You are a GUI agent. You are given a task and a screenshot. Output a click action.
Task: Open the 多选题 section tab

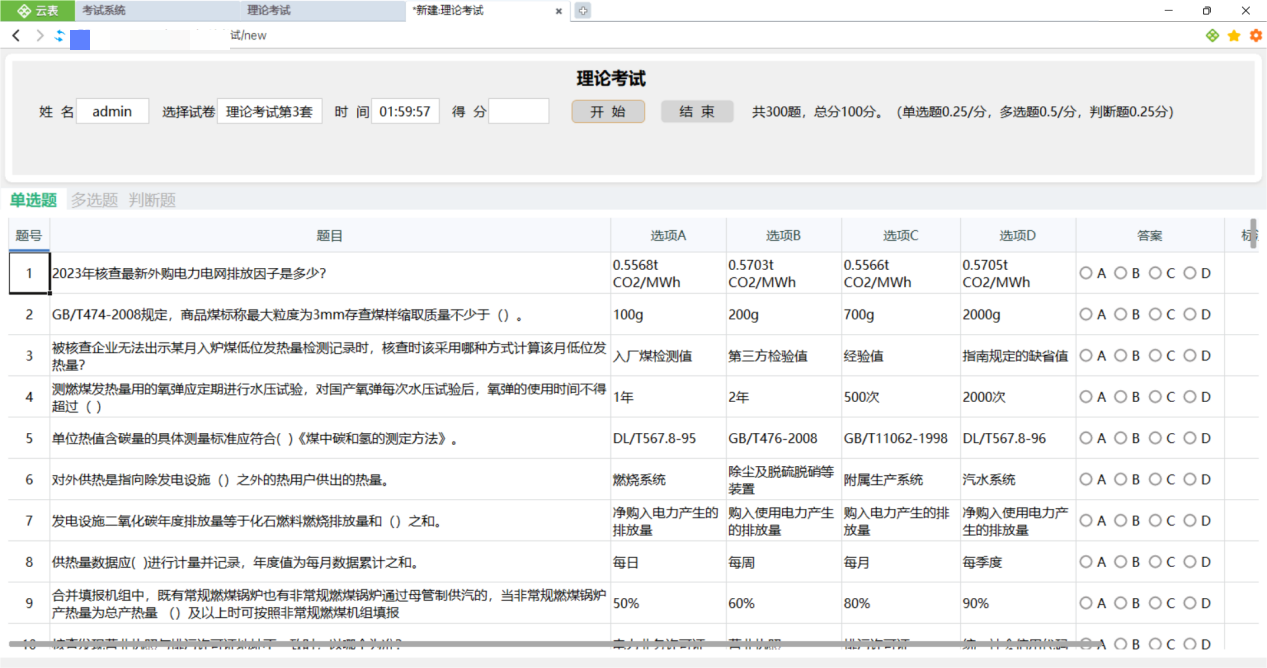click(x=94, y=200)
